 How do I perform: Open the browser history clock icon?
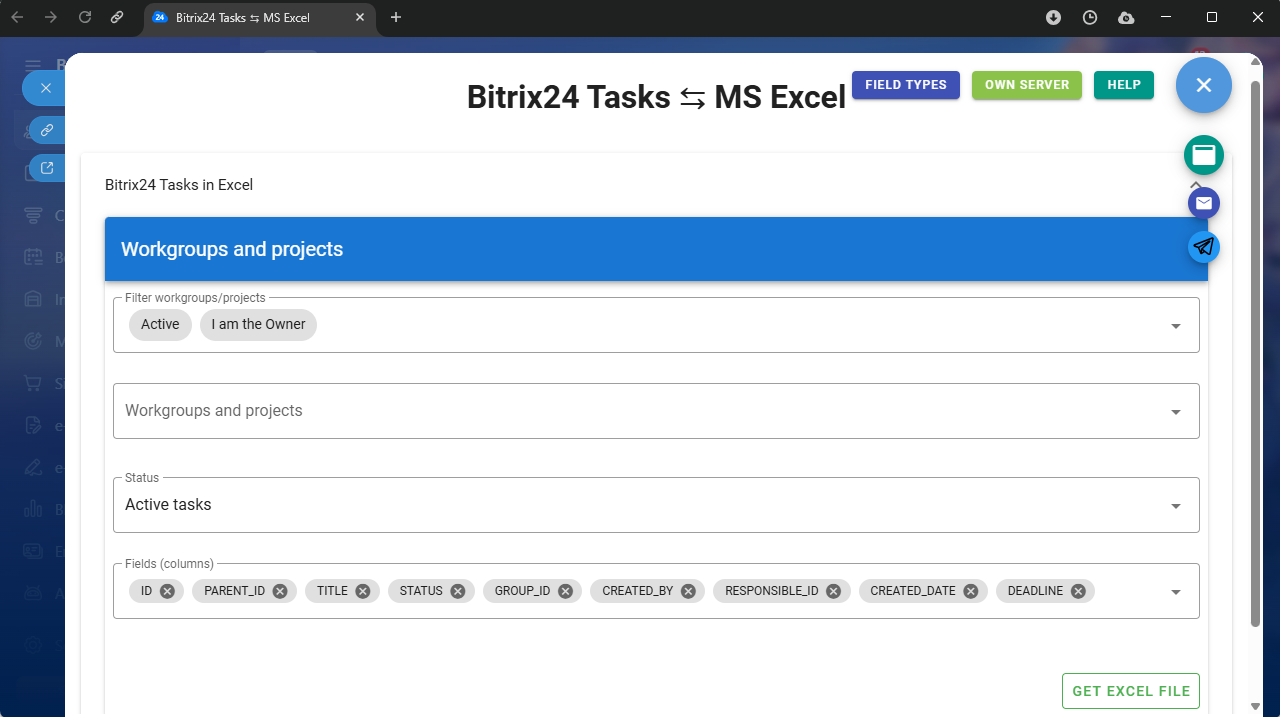[1090, 17]
